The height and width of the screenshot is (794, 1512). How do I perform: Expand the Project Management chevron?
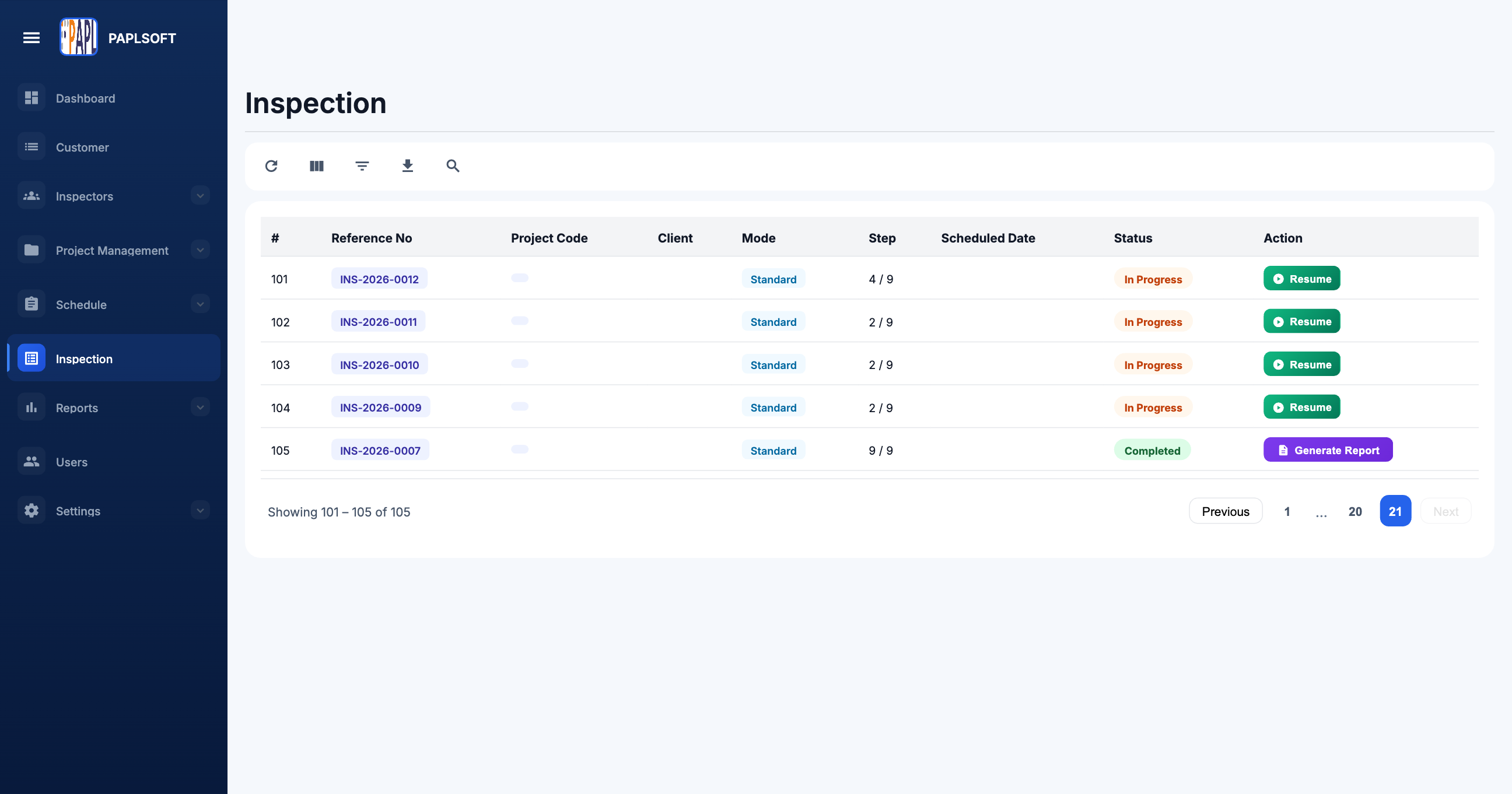[x=200, y=251]
